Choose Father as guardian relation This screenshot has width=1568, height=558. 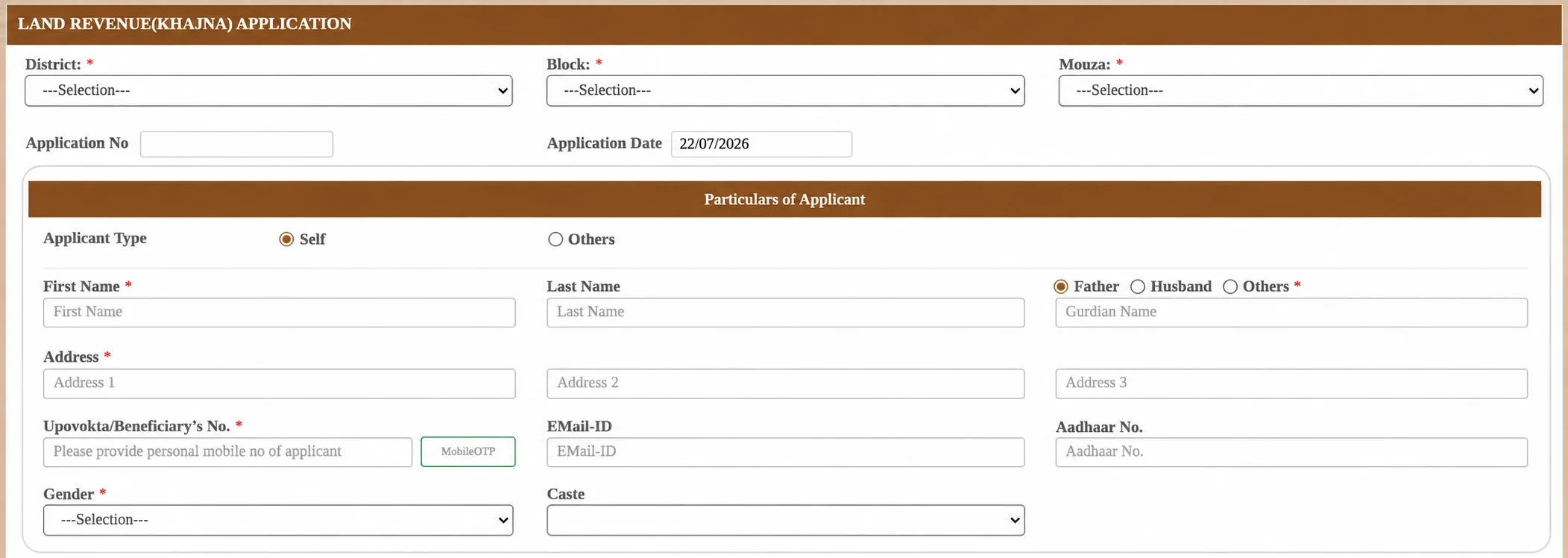[x=1061, y=286]
